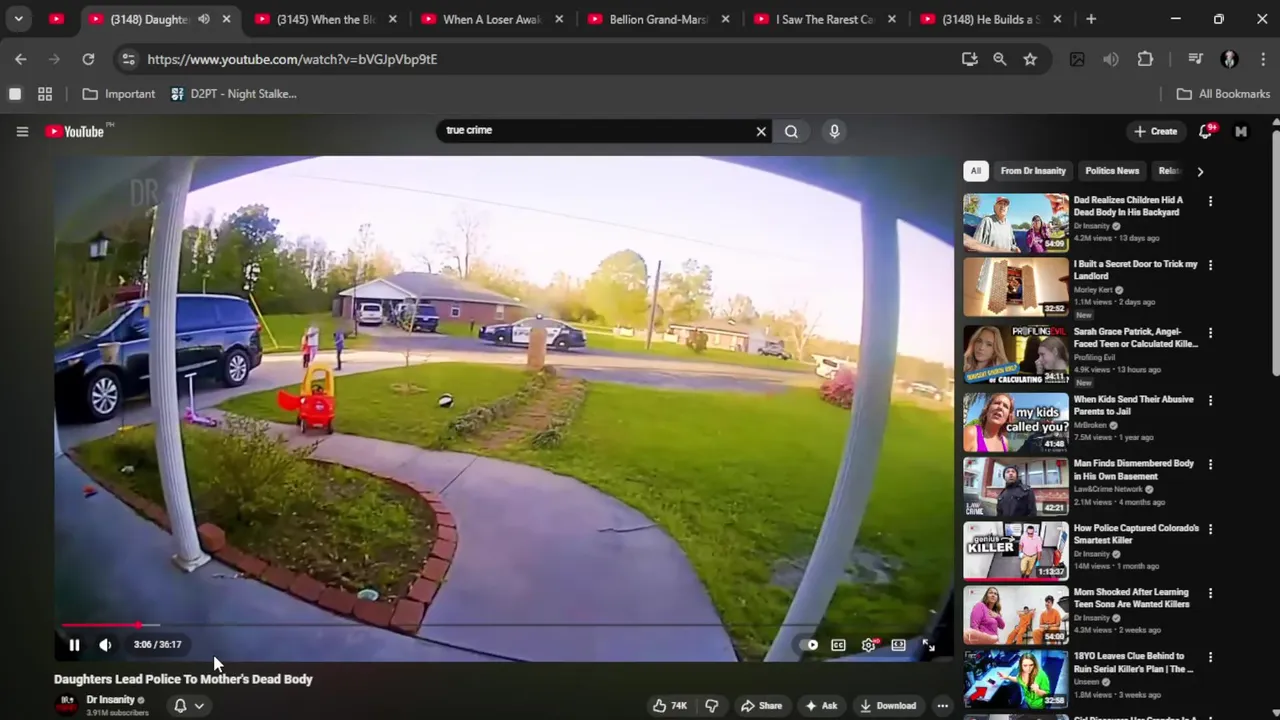Open YouTube hamburger guide menu
This screenshot has height=720, width=1280.
tap(22, 131)
